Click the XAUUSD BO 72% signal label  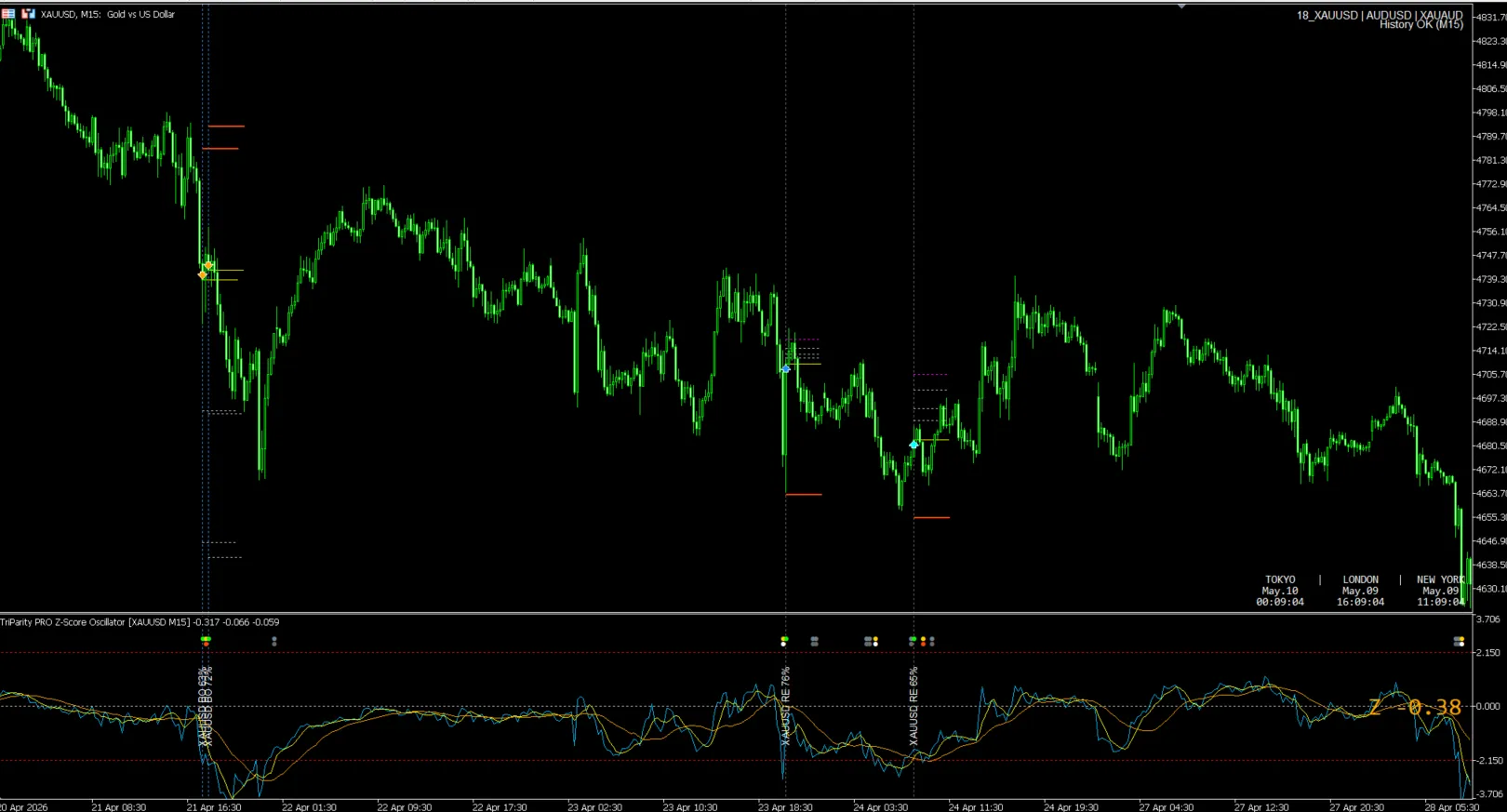(x=208, y=706)
